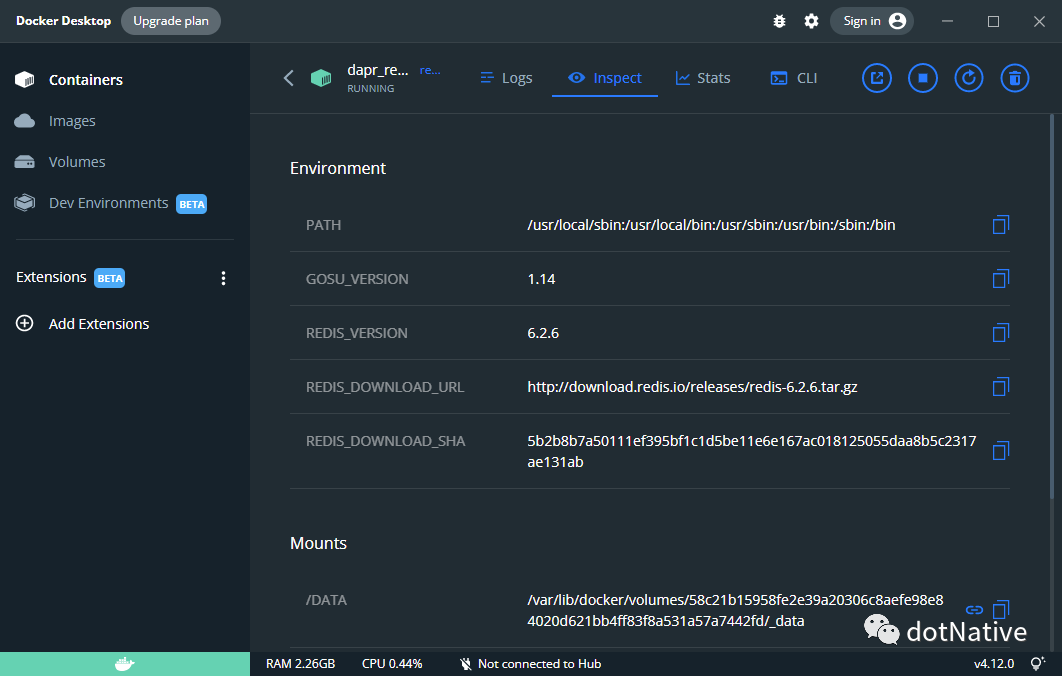Copy the GOSU_VERSION value

click(x=1000, y=278)
